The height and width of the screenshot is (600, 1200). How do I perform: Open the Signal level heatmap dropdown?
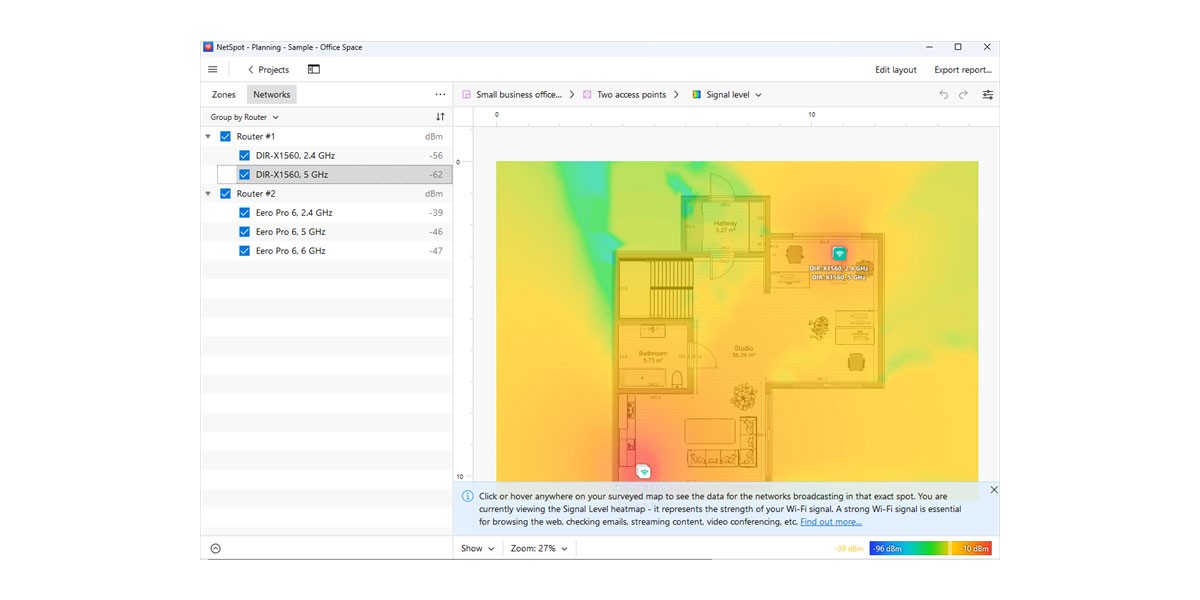tap(727, 95)
